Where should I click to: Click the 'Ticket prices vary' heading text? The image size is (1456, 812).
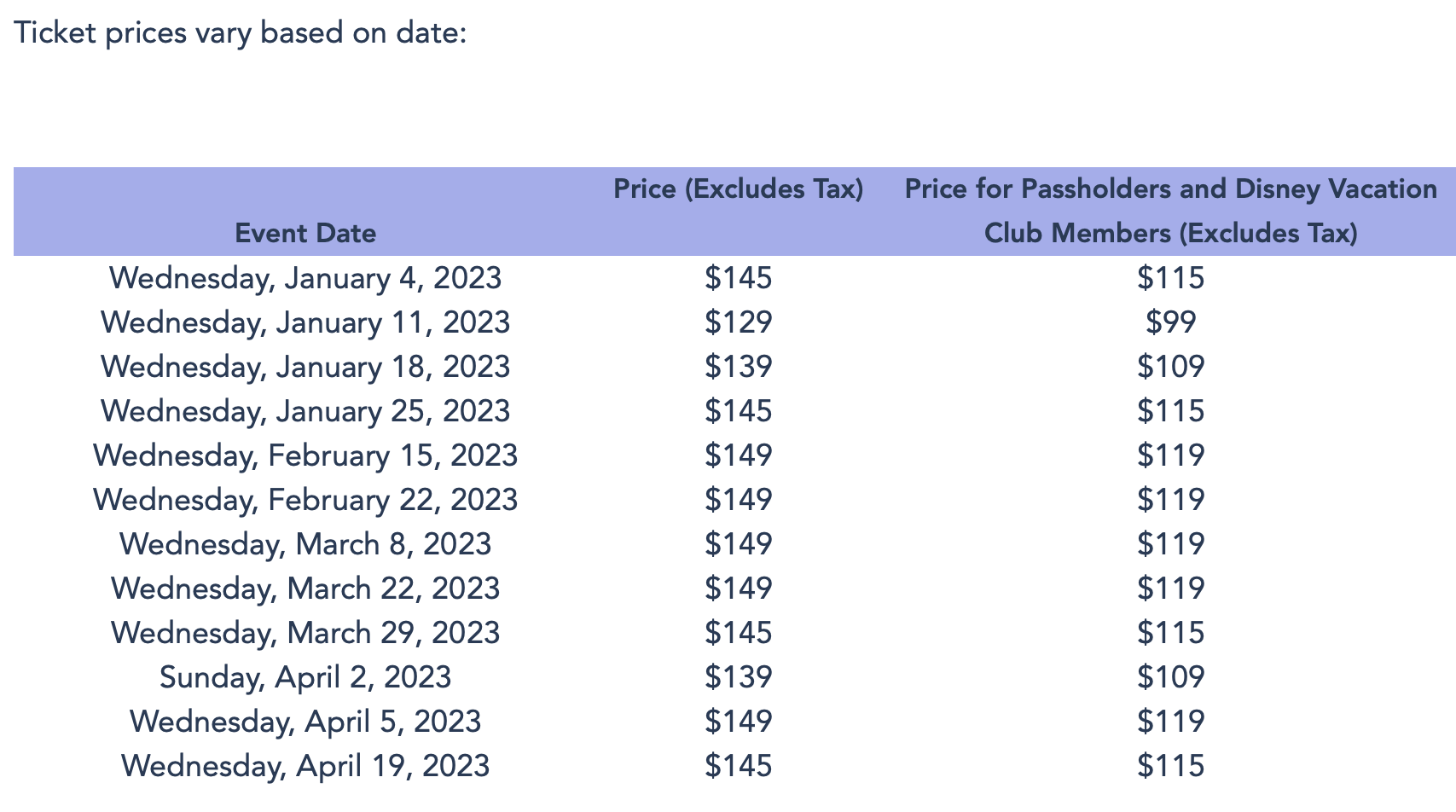click(241, 33)
